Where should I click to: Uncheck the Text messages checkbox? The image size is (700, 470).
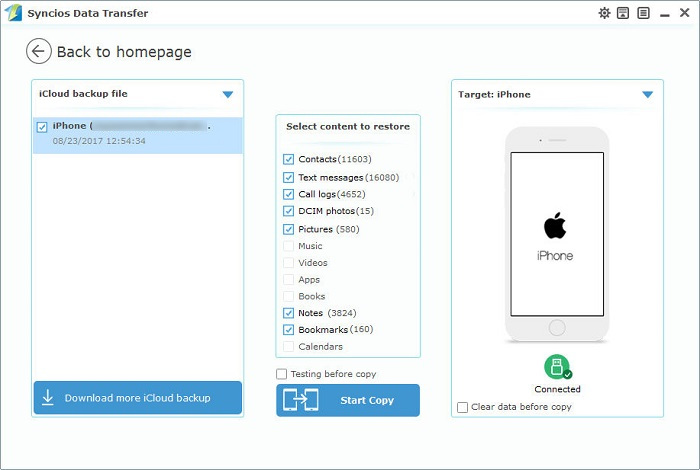coord(288,178)
